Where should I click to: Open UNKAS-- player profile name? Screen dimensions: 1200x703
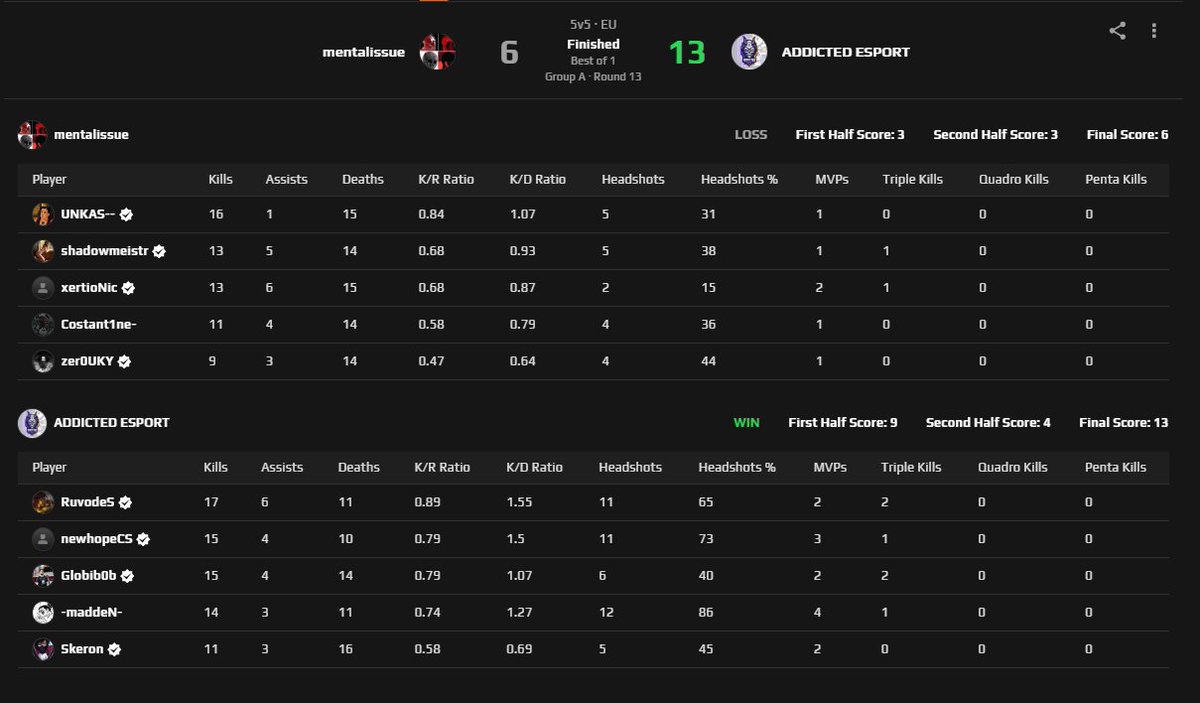click(88, 214)
